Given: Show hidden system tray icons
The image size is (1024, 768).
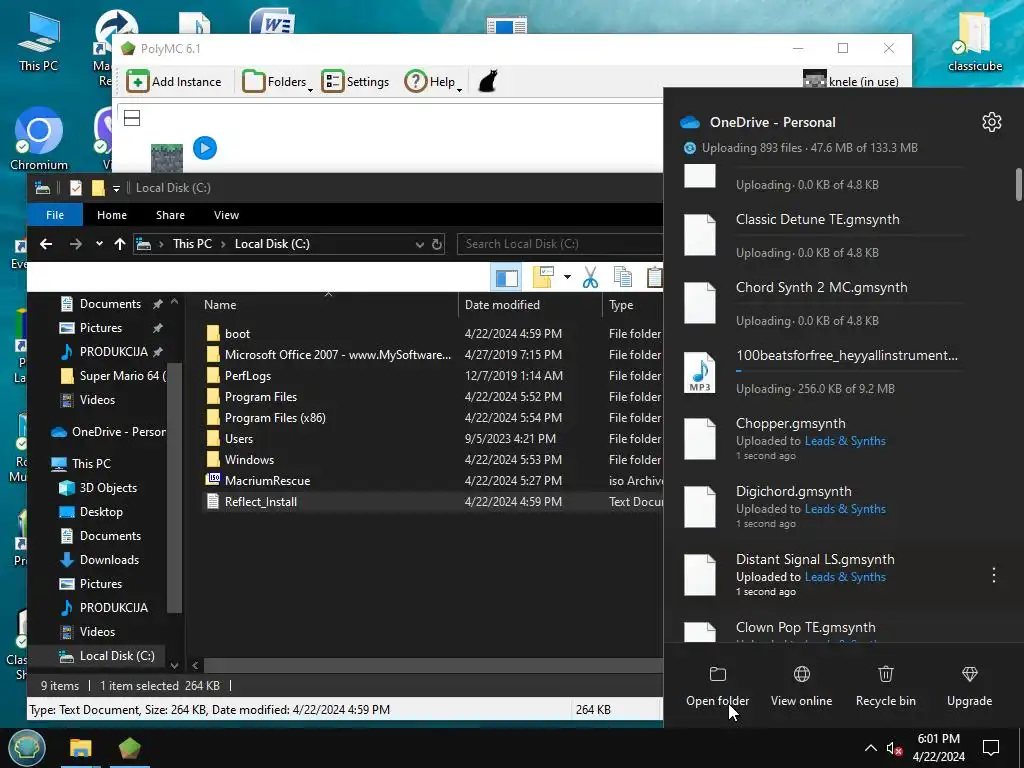Looking at the screenshot, I should point(871,748).
